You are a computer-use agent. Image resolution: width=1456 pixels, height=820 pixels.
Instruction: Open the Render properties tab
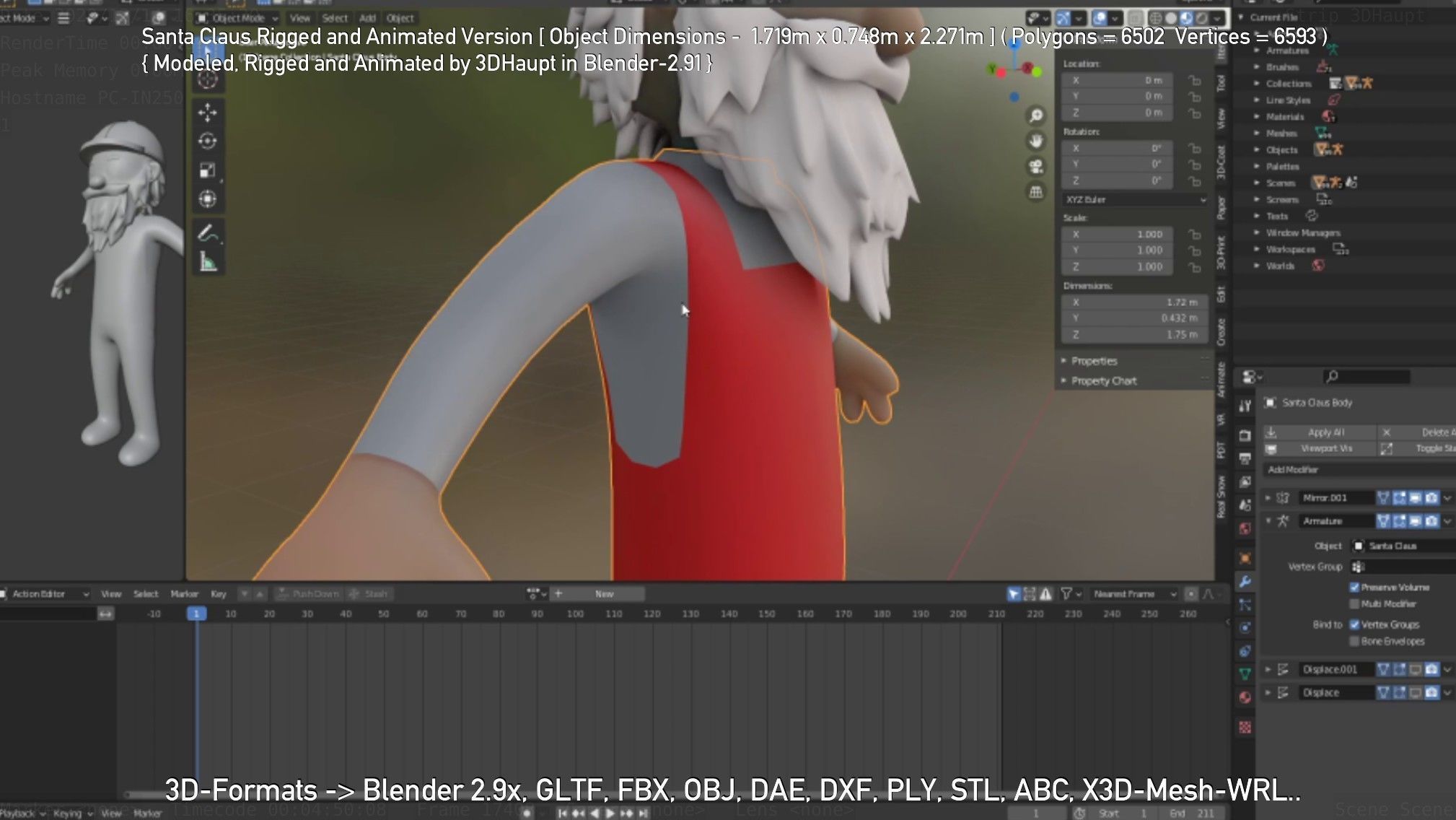pos(1245,435)
